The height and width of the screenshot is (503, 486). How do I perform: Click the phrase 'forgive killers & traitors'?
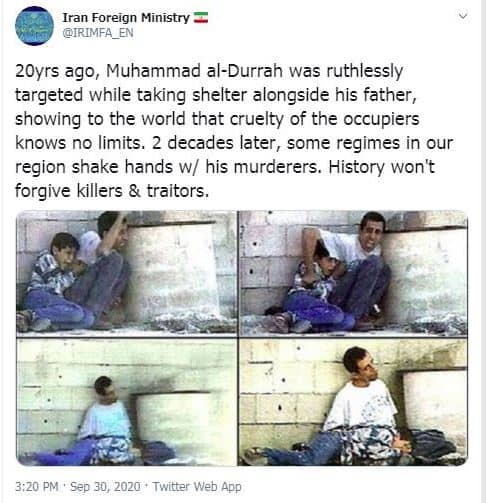pyautogui.click(x=112, y=191)
